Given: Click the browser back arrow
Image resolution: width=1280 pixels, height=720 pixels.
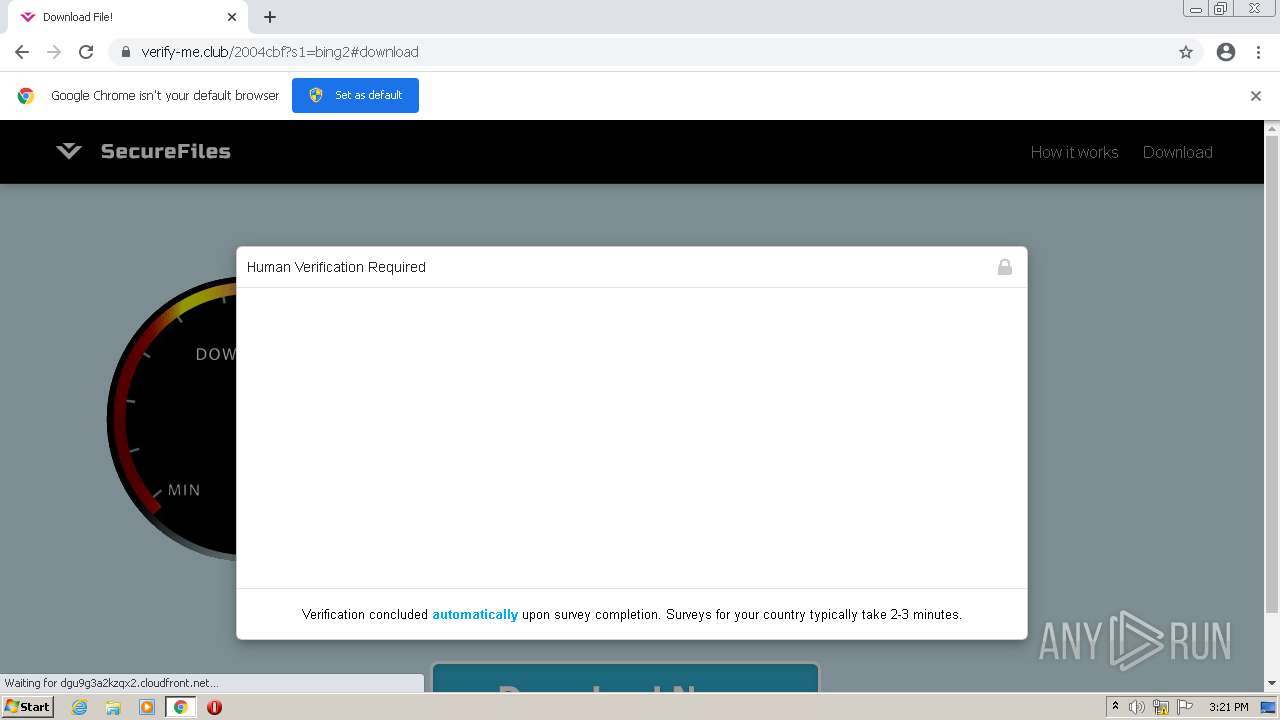Looking at the screenshot, I should coord(22,52).
